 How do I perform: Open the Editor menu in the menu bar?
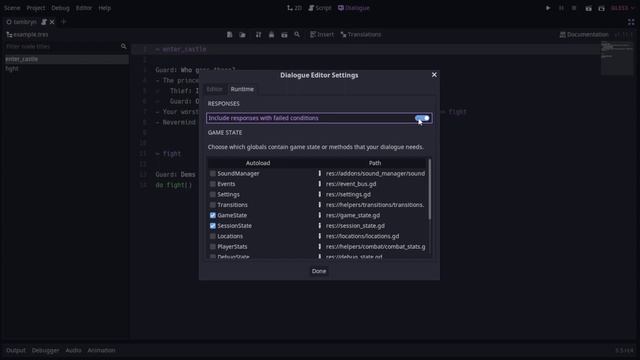tap(84, 8)
